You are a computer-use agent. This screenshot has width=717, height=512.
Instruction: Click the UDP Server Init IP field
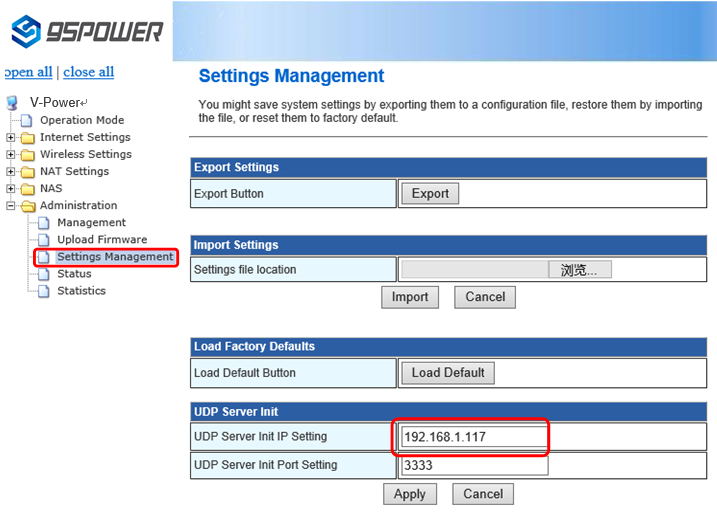click(474, 437)
